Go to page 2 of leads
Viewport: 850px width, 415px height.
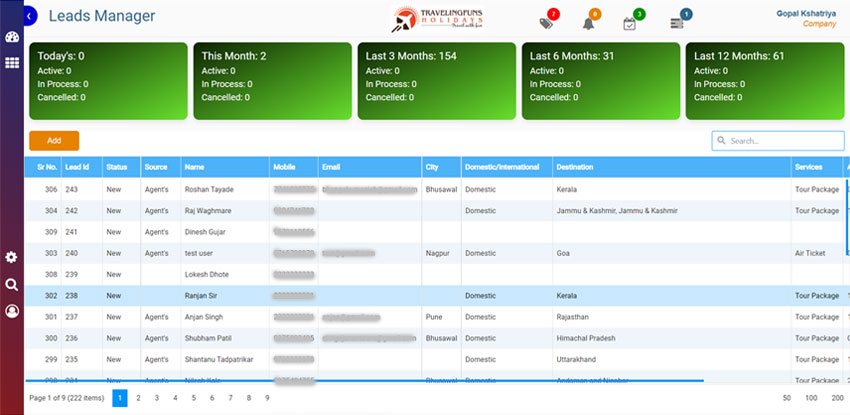[x=138, y=398]
